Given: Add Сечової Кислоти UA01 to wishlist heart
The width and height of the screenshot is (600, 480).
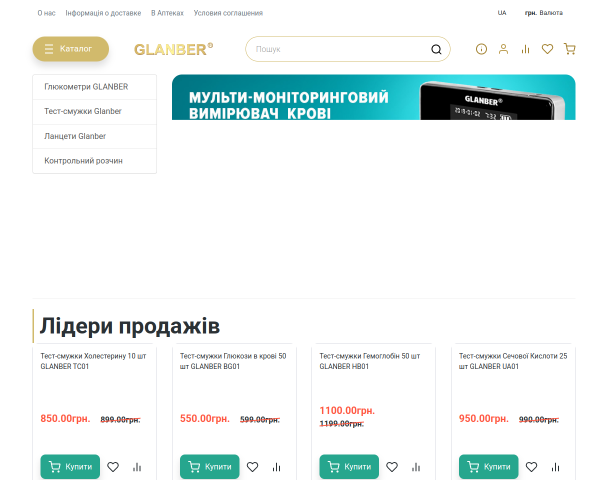Looking at the screenshot, I should point(532,467).
